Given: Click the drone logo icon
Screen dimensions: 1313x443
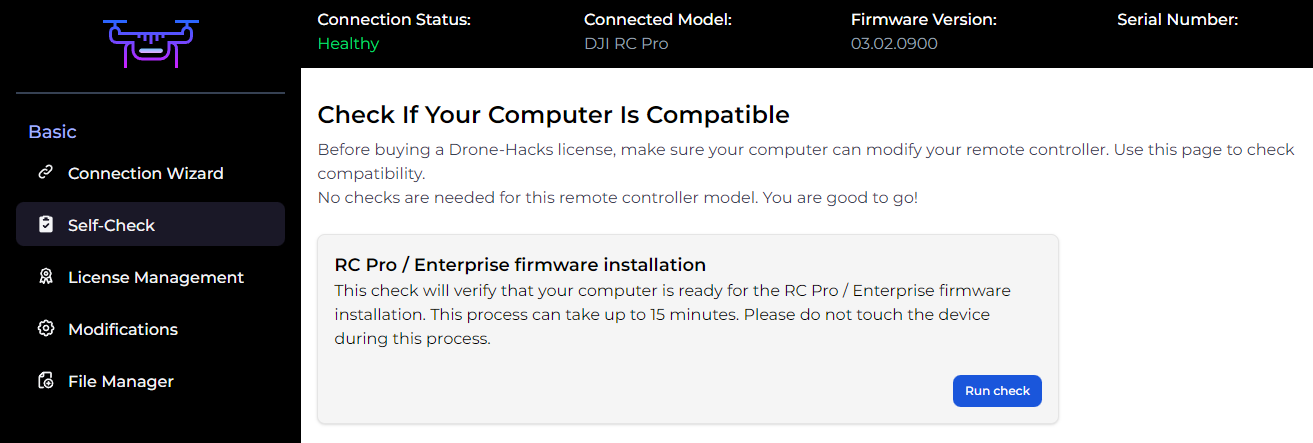Looking at the screenshot, I should click(151, 43).
